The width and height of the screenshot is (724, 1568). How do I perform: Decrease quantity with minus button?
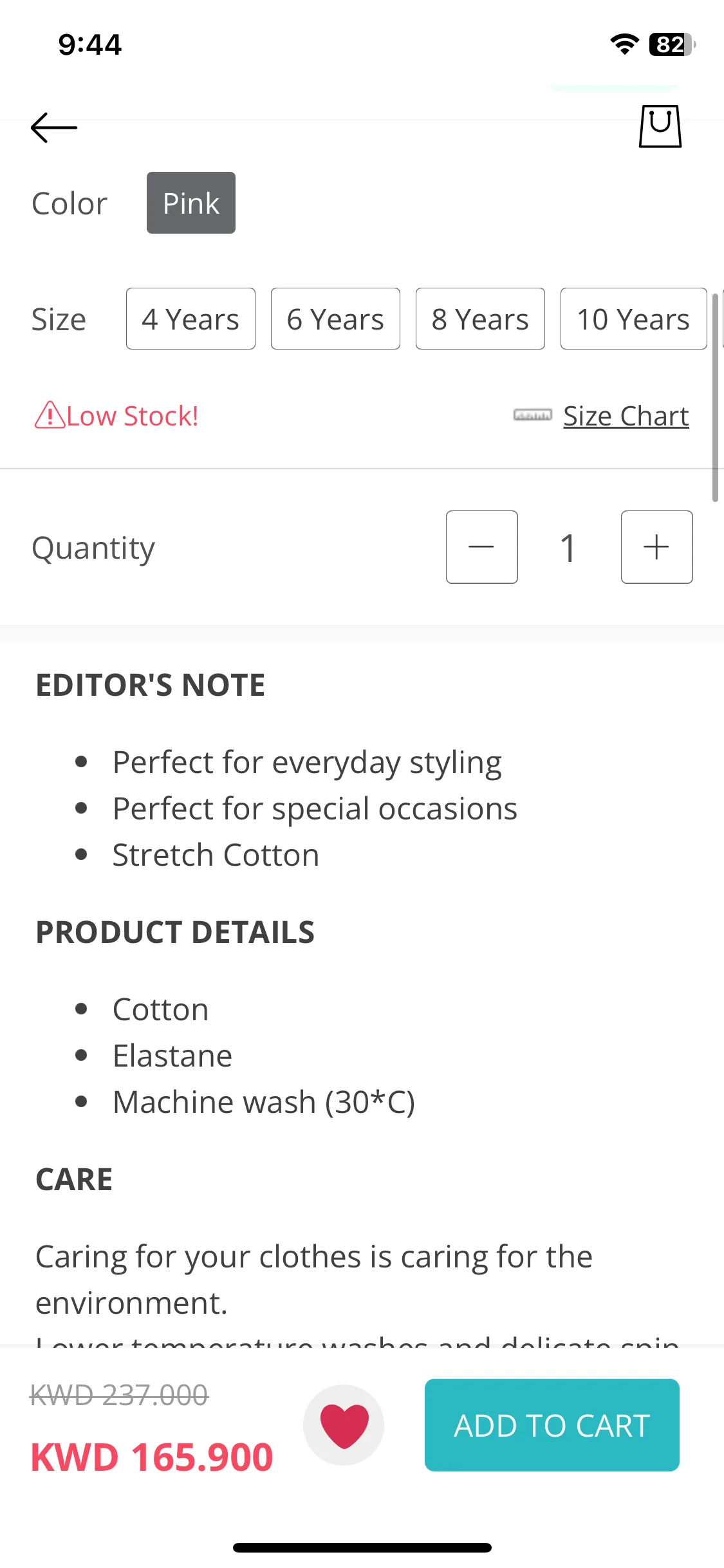click(482, 547)
